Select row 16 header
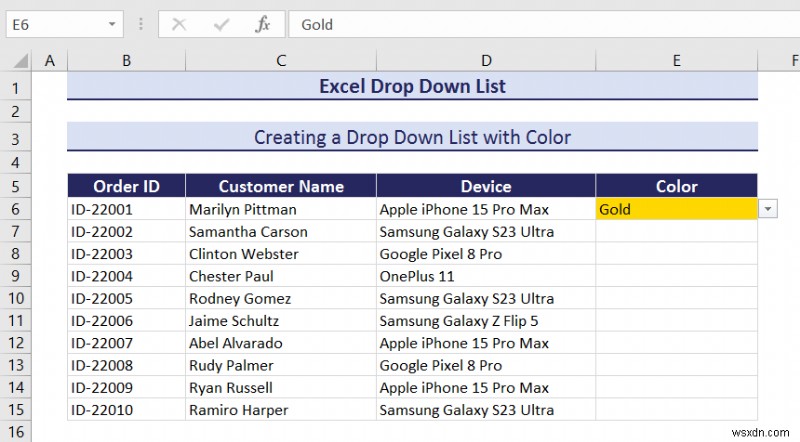 [x=16, y=432]
